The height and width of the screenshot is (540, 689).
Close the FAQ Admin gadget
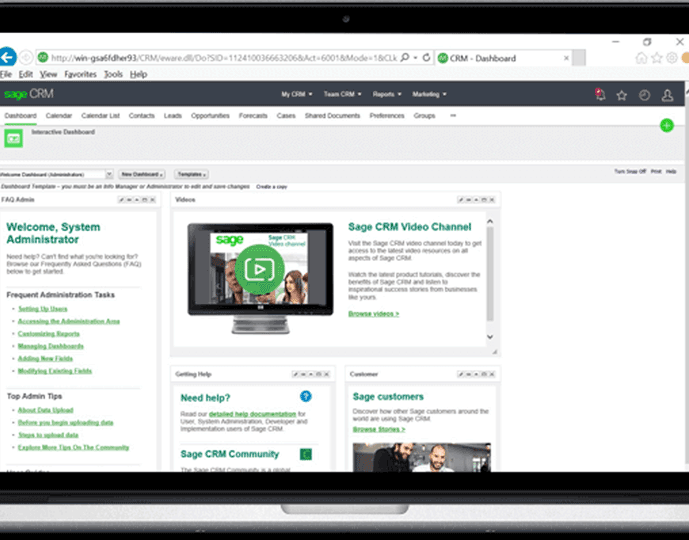[x=152, y=200]
